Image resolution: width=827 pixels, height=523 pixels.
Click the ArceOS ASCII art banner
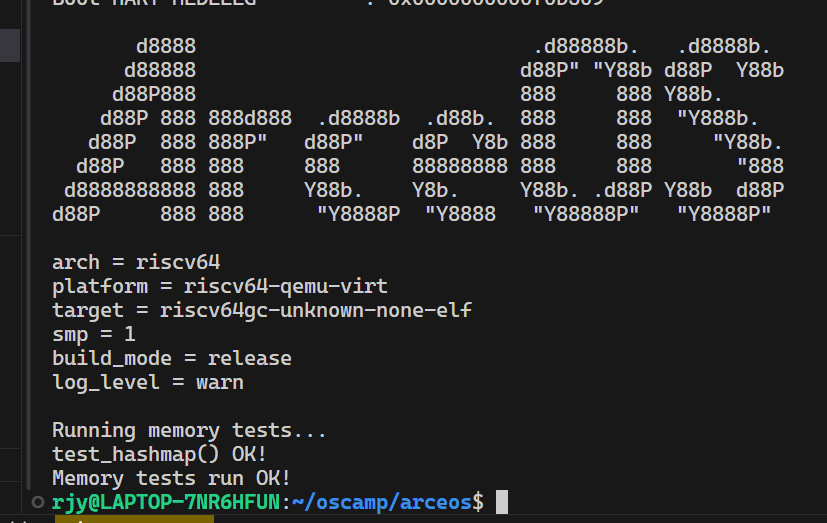tap(418, 130)
